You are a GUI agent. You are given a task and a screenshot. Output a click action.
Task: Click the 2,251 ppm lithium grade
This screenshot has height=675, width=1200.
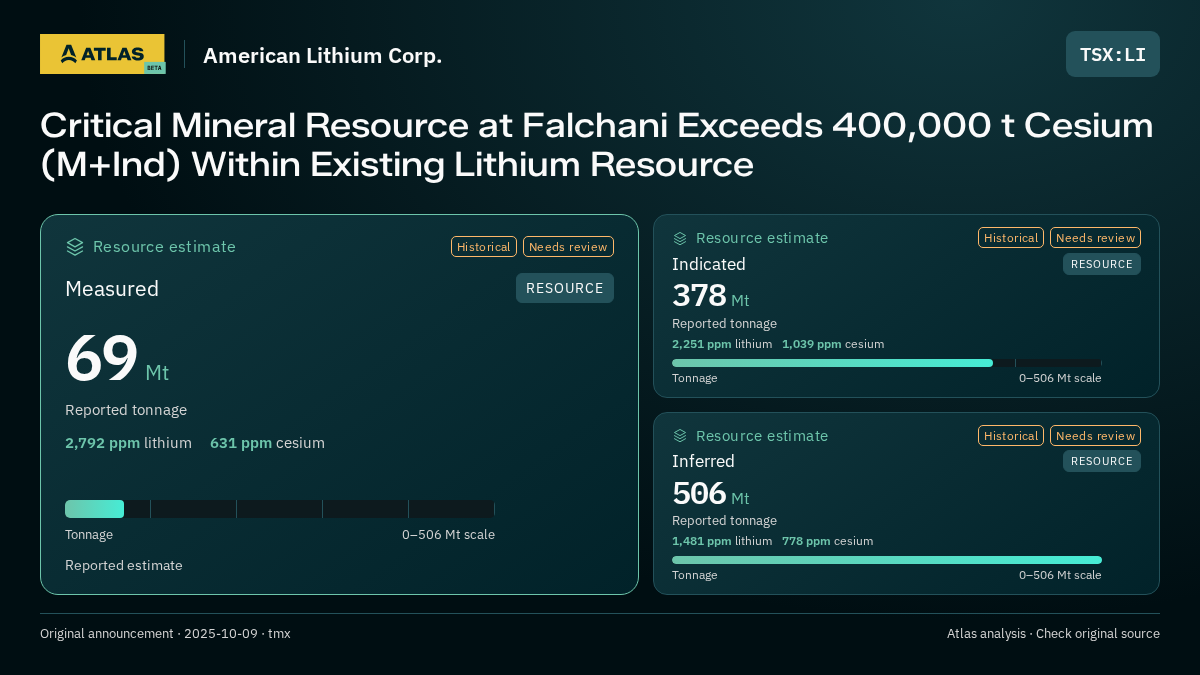[x=722, y=344]
